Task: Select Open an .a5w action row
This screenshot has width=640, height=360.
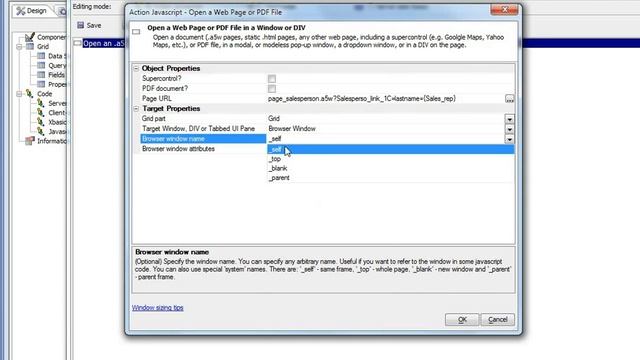Action: [x=103, y=43]
